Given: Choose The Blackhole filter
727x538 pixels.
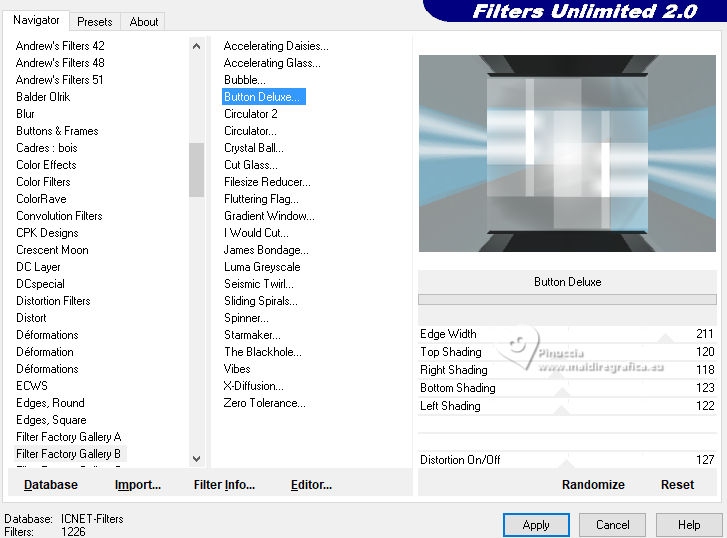Looking at the screenshot, I should (263, 352).
